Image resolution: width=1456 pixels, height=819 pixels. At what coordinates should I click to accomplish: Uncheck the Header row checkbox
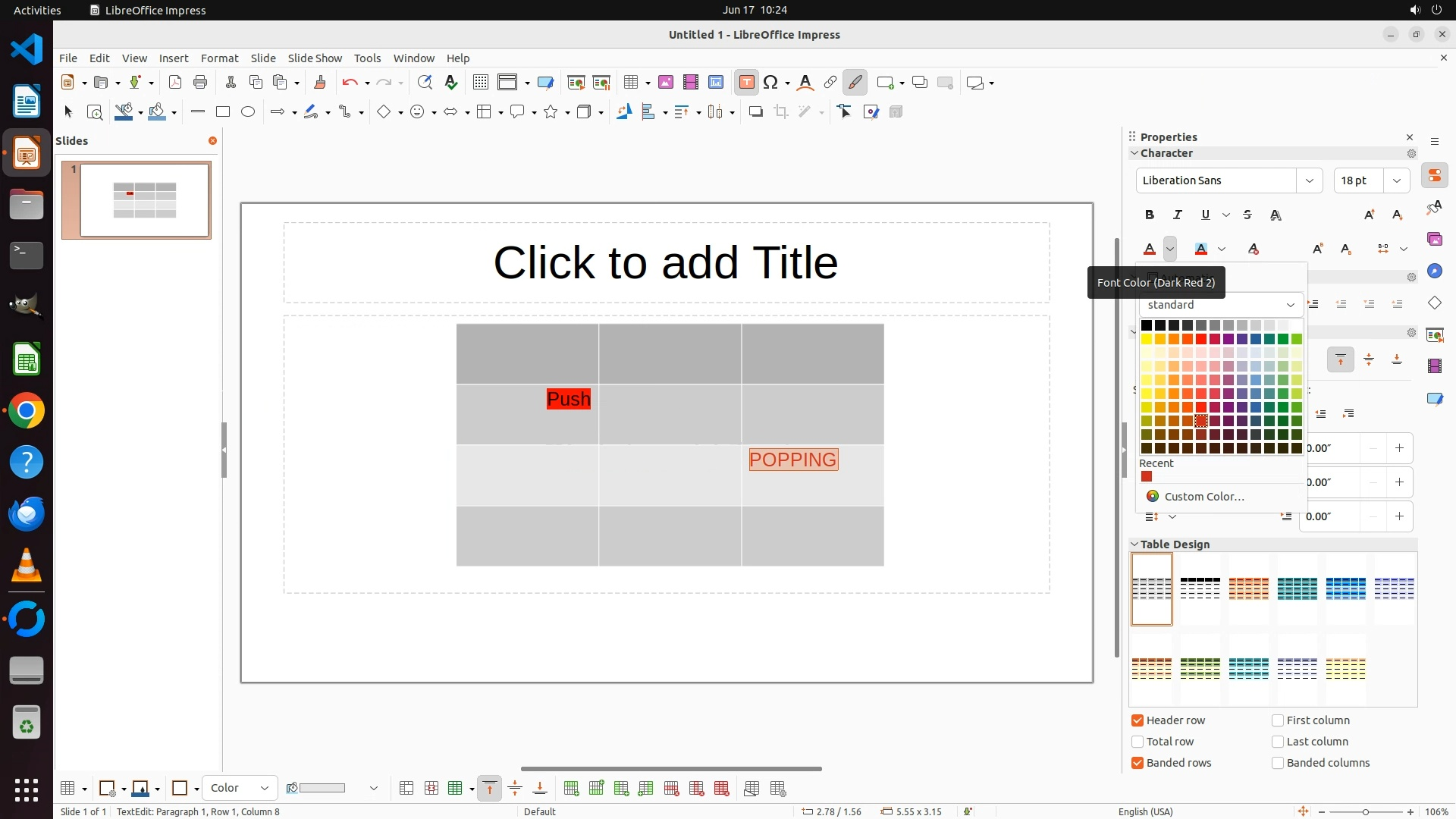point(1137,720)
